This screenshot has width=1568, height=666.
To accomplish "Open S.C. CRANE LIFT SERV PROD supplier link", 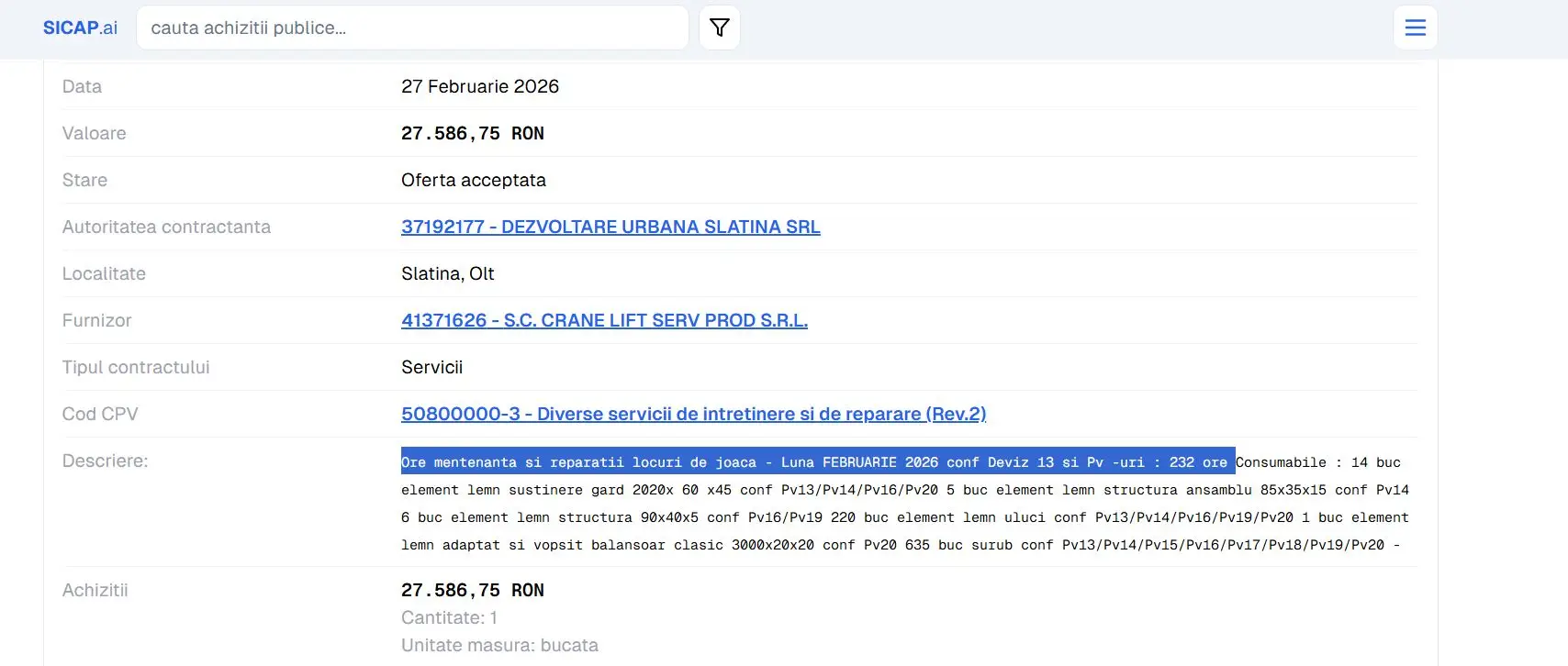I will (604, 320).
